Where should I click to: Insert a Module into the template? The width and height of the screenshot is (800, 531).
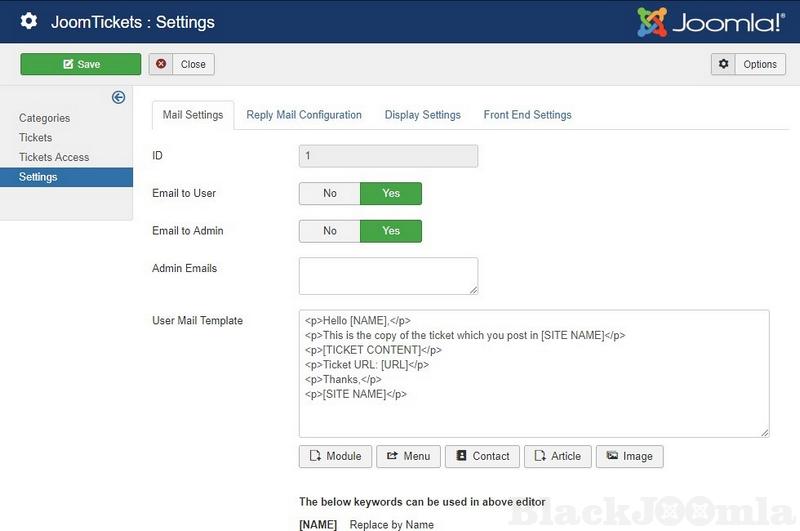pyautogui.click(x=335, y=456)
